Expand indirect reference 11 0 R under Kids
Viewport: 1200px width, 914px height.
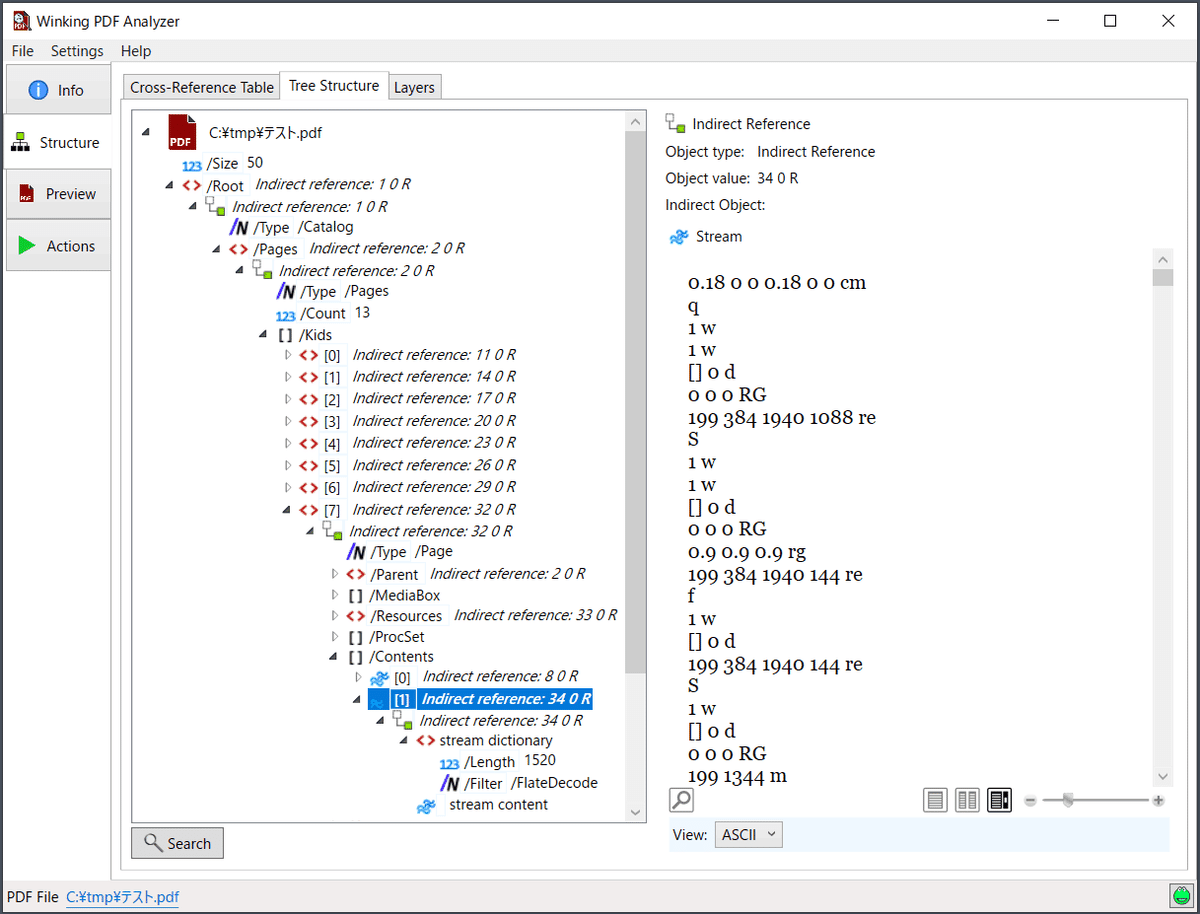287,355
